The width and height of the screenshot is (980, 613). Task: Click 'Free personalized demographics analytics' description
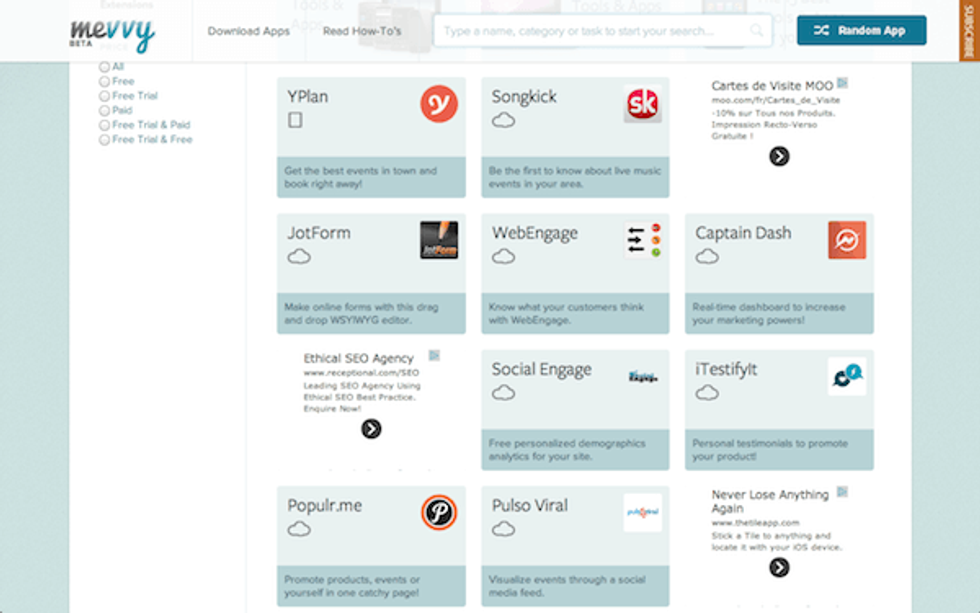567,450
